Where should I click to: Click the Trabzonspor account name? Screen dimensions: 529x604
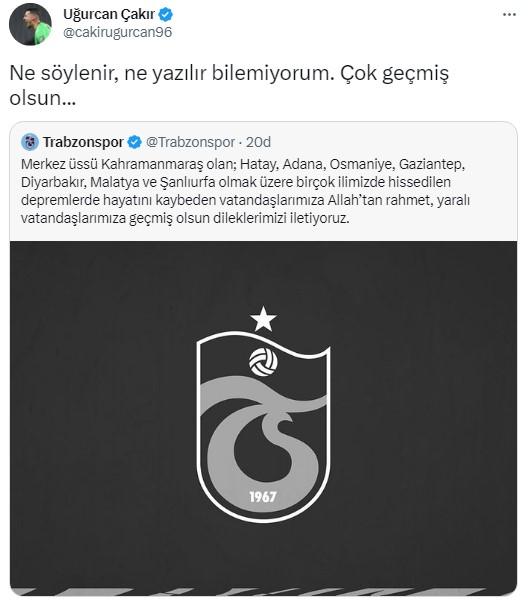point(83,142)
